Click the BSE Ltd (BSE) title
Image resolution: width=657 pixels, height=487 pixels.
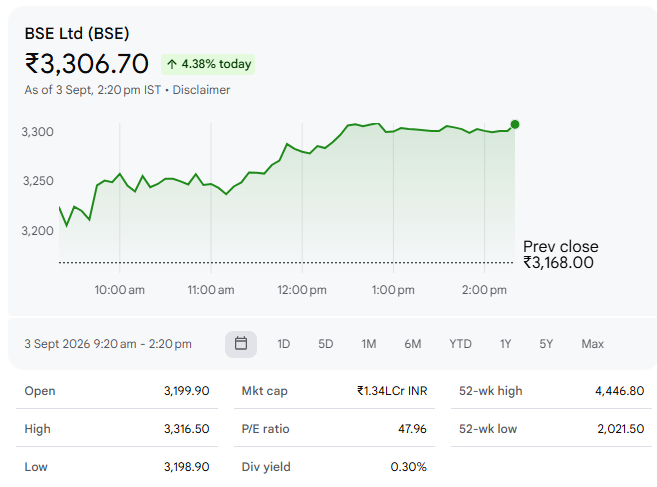pyautogui.click(x=77, y=34)
